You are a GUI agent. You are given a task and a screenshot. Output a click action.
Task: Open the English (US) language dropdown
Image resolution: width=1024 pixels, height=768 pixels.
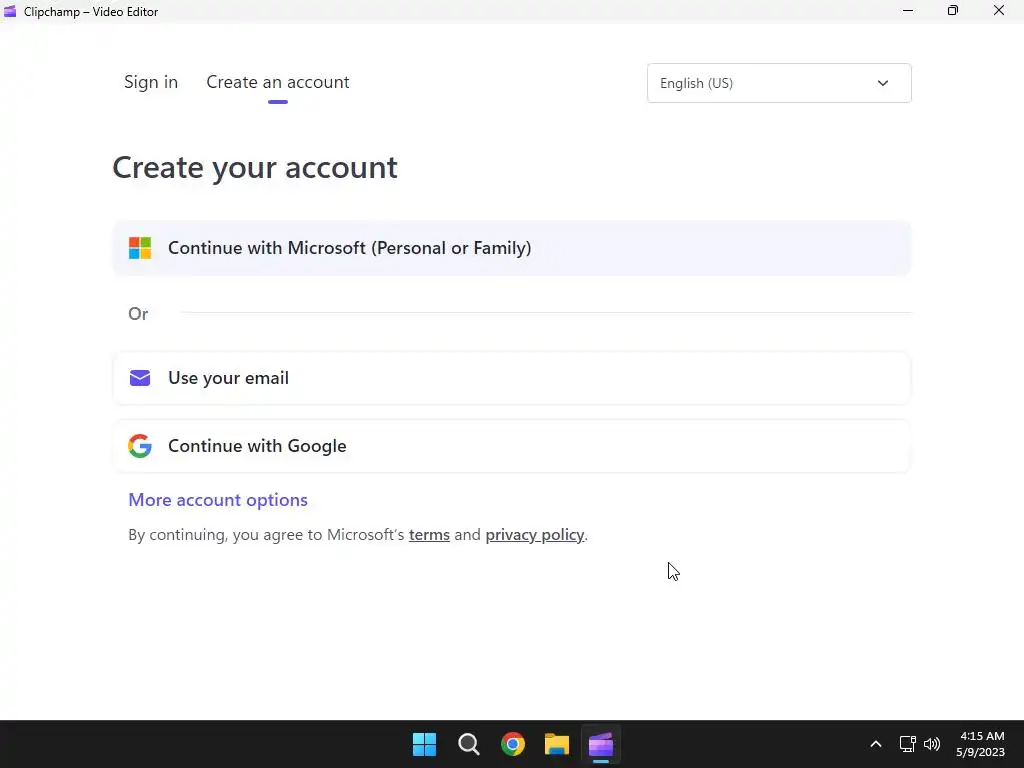[x=779, y=83]
